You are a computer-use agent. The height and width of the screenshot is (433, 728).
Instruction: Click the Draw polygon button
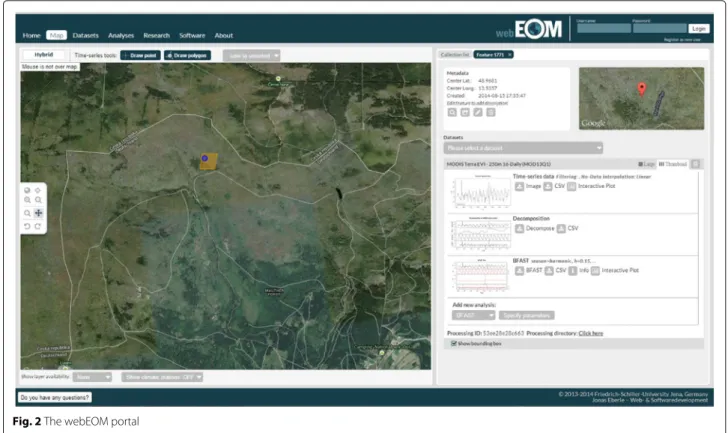187,55
